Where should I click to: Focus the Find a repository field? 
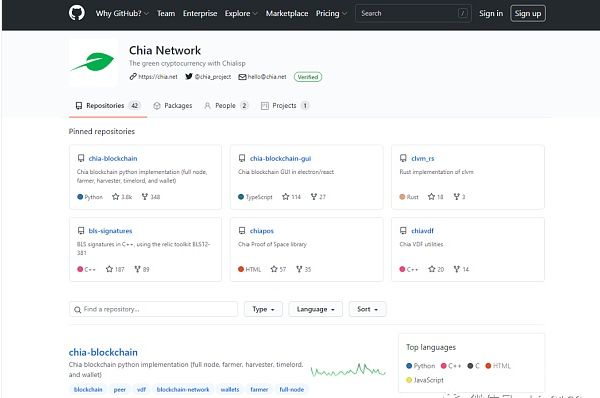point(153,309)
